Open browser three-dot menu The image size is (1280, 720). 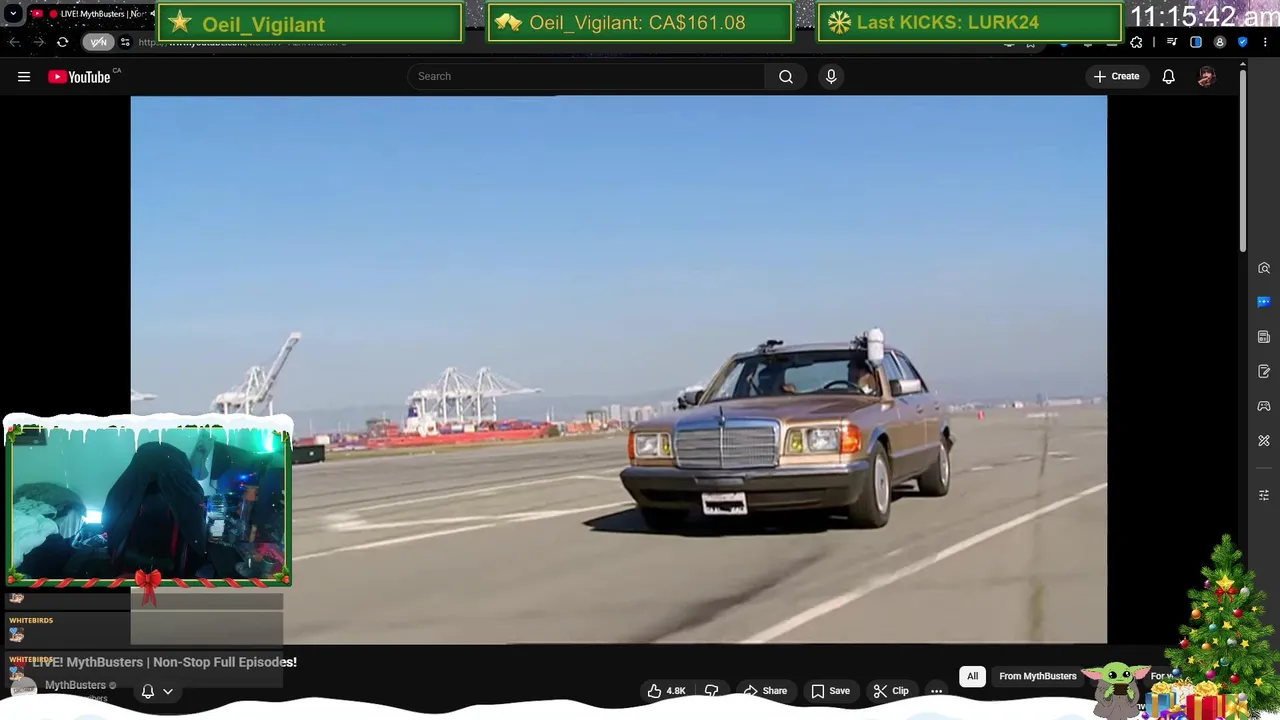click(1265, 42)
